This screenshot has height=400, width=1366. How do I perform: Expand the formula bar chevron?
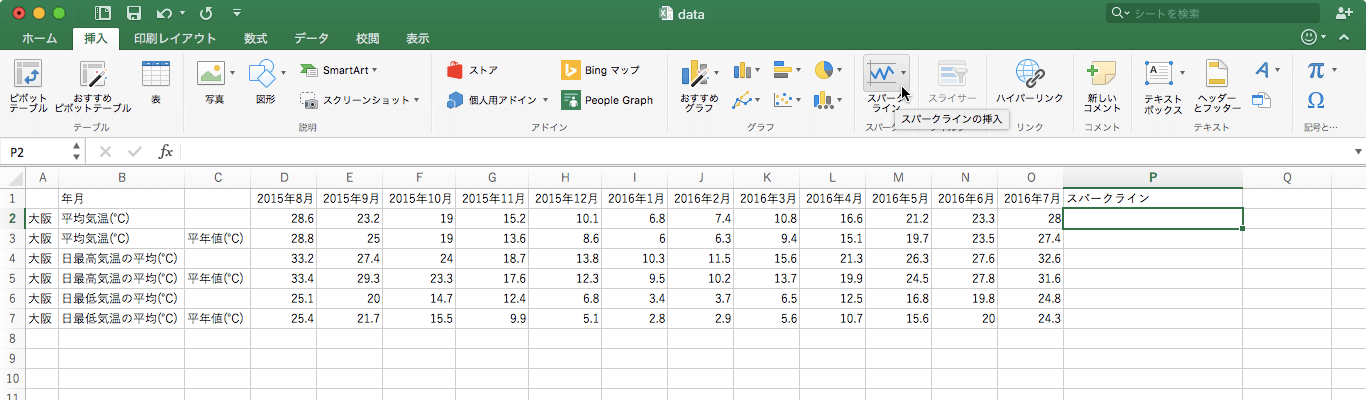pos(1358,152)
